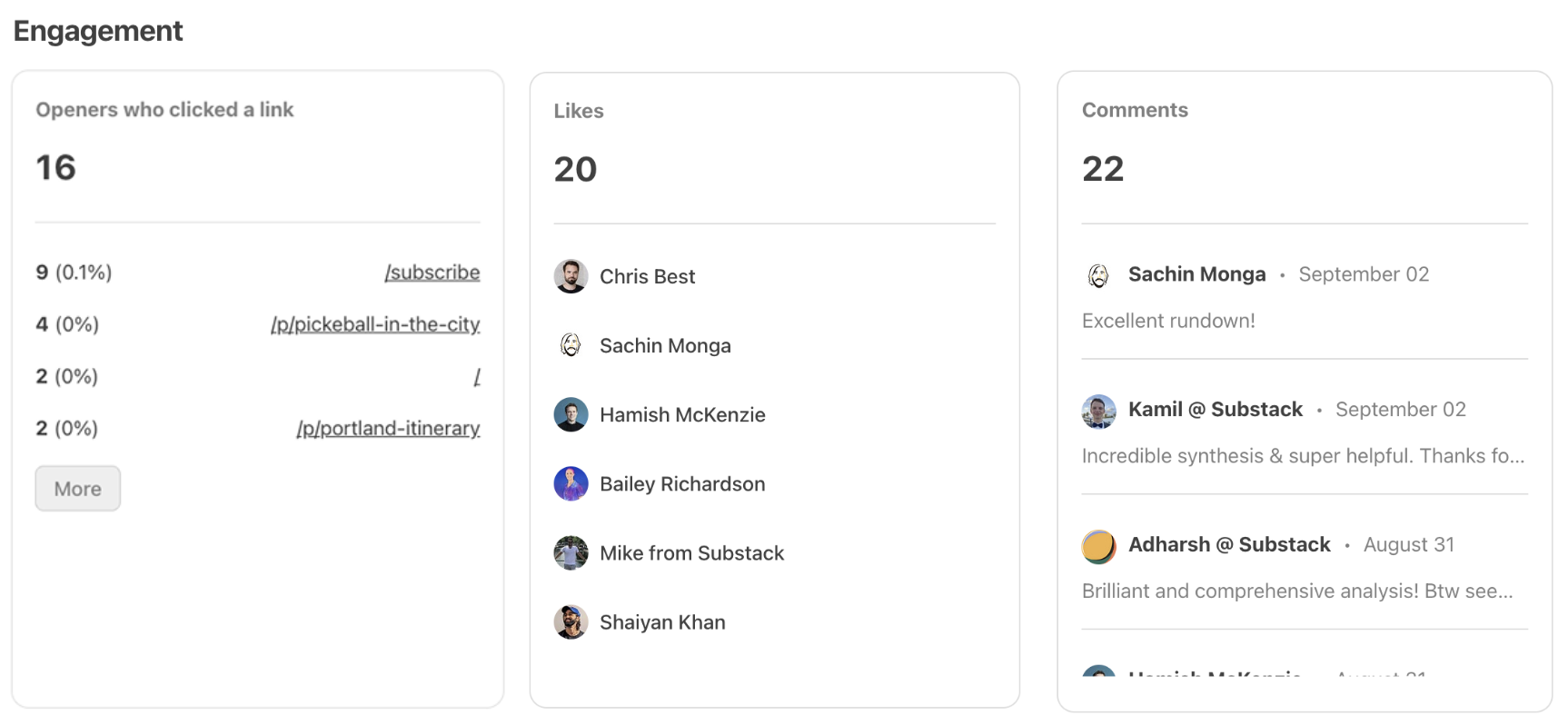The height and width of the screenshot is (725, 1568).
Task: Show more clicked links with More button
Action: (78, 489)
